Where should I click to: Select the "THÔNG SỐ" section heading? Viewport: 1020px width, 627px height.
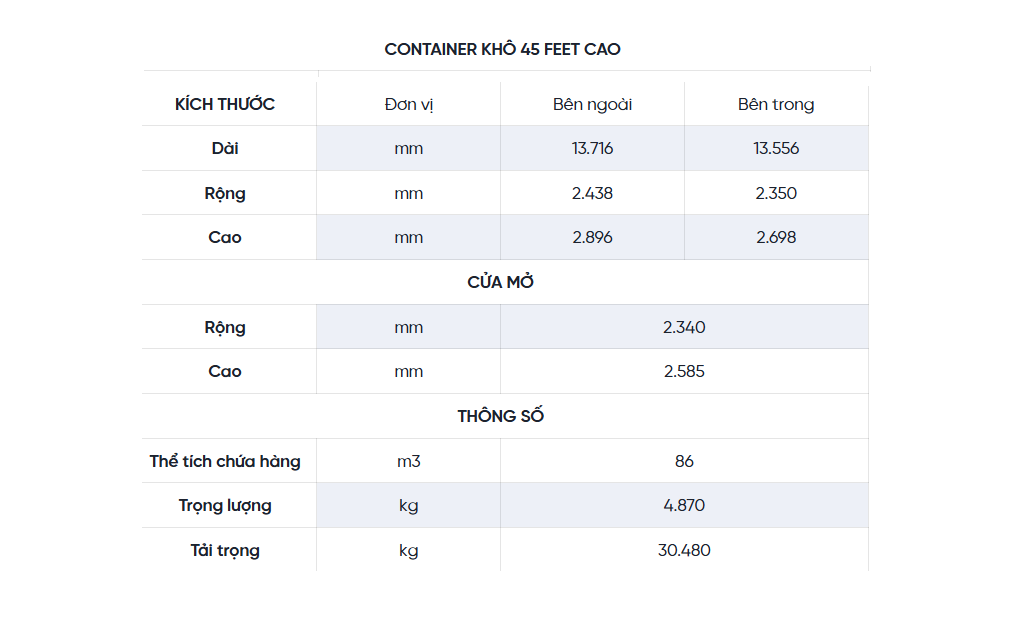coord(501,416)
